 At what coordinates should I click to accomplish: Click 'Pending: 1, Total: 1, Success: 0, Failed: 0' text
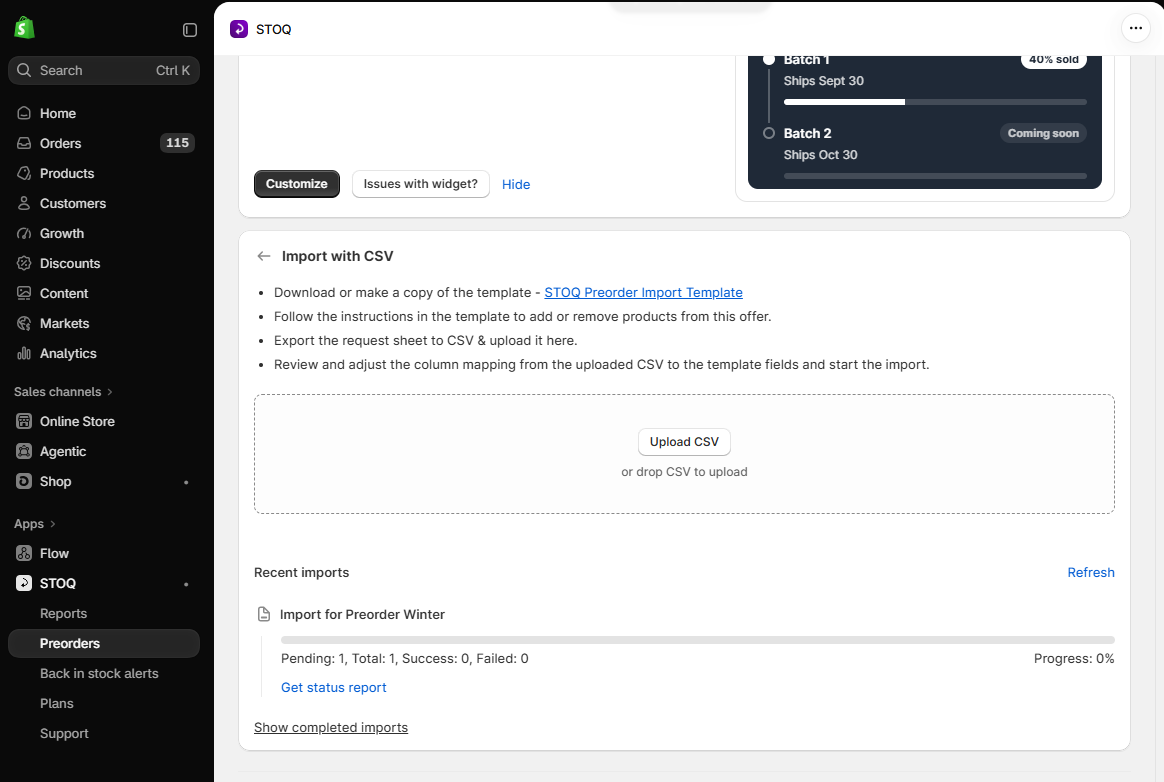click(405, 659)
